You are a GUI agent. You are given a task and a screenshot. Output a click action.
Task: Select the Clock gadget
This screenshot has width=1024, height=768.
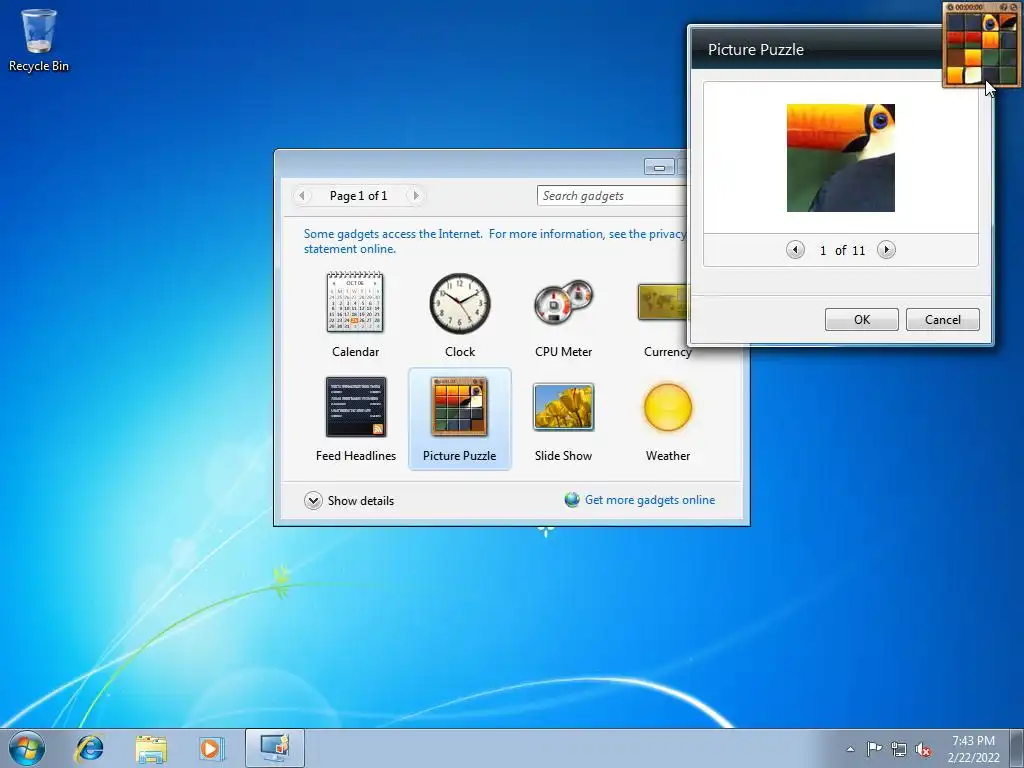pyautogui.click(x=460, y=314)
